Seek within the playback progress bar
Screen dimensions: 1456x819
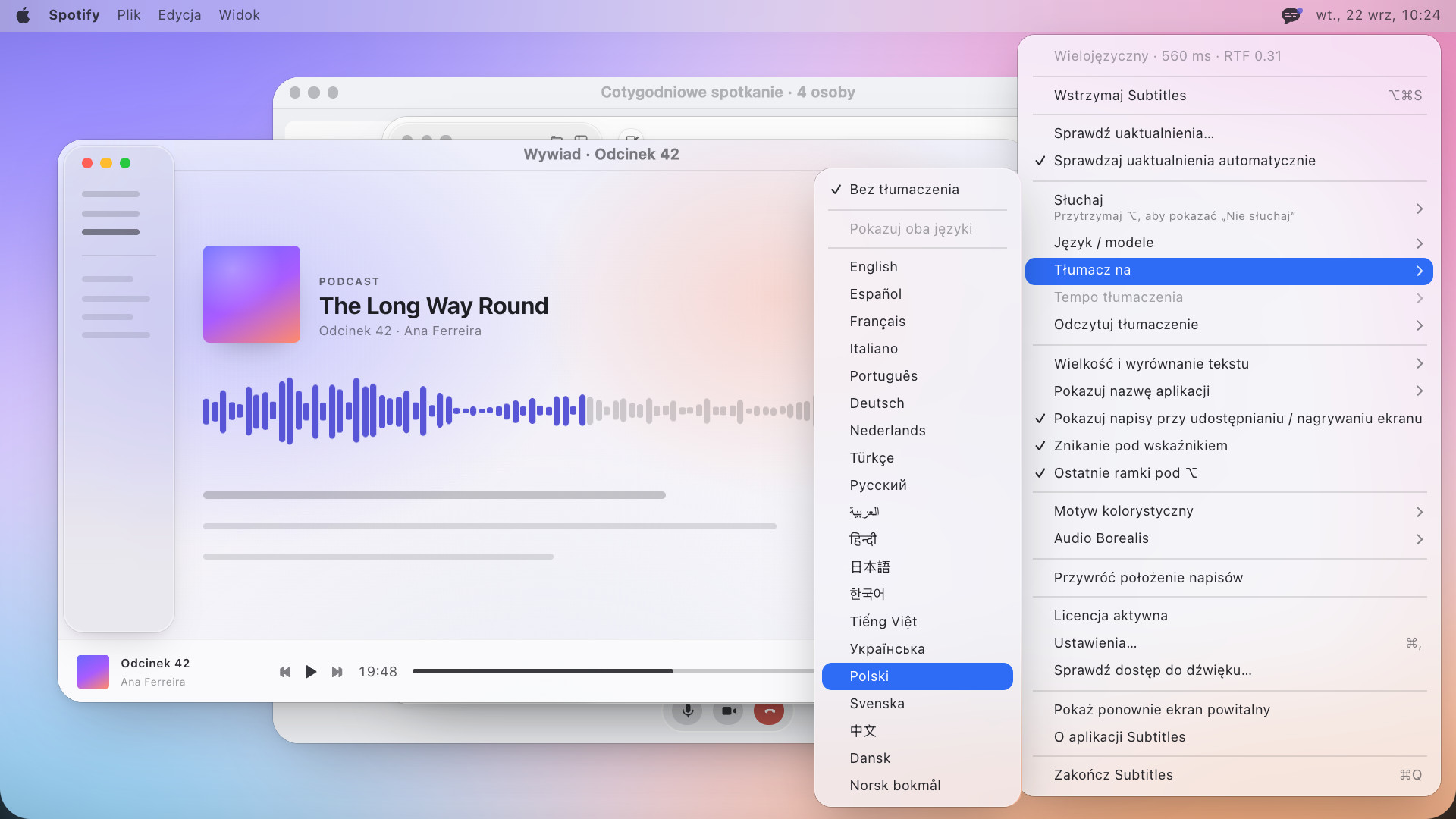click(613, 671)
